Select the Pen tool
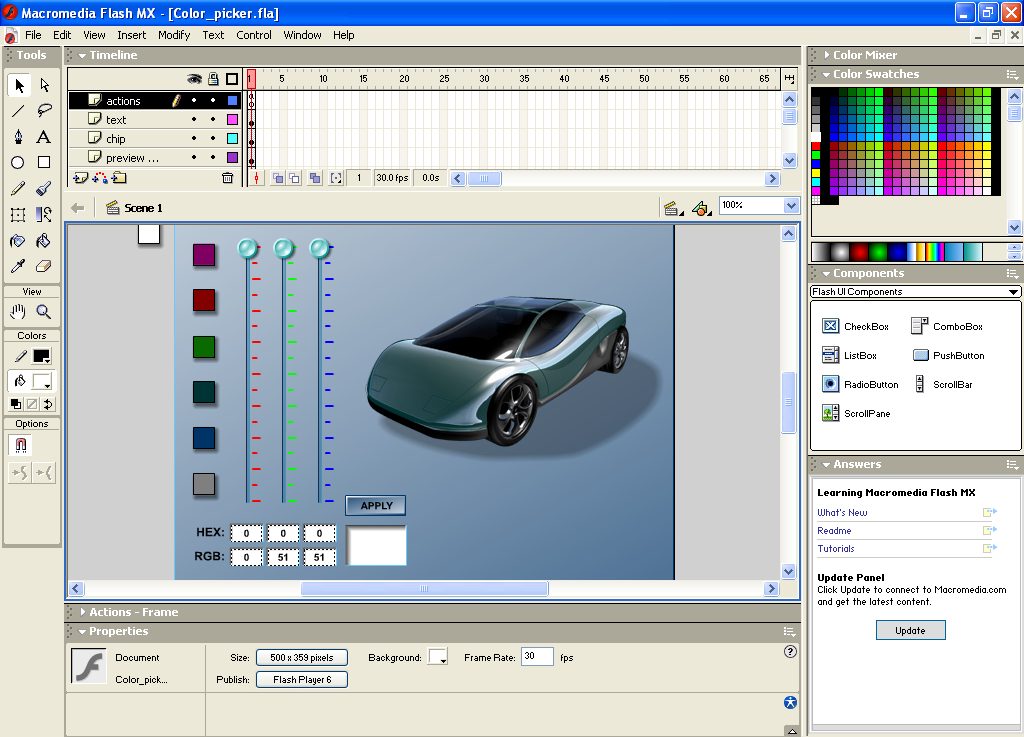Viewport: 1024px width, 737px height. point(18,136)
